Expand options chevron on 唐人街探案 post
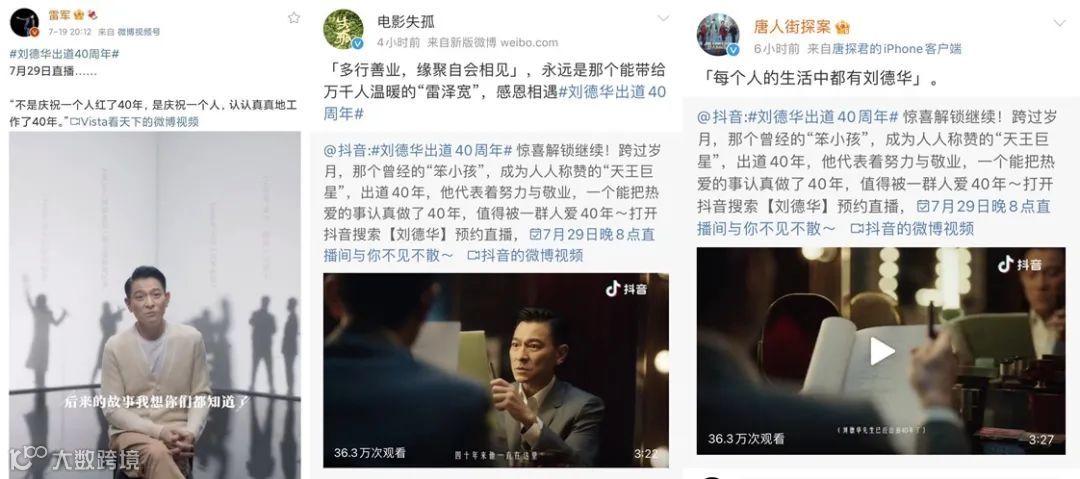Image resolution: width=1080 pixels, height=479 pixels. pos(1059,23)
